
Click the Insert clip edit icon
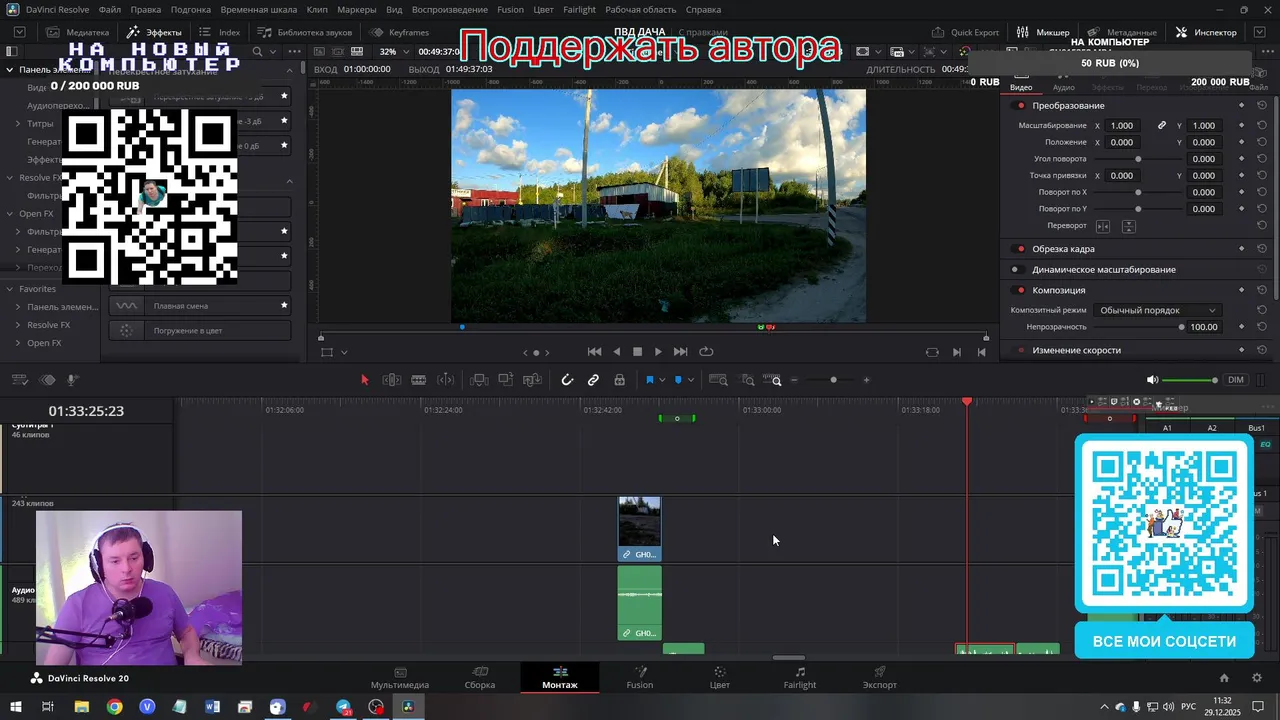[479, 380]
